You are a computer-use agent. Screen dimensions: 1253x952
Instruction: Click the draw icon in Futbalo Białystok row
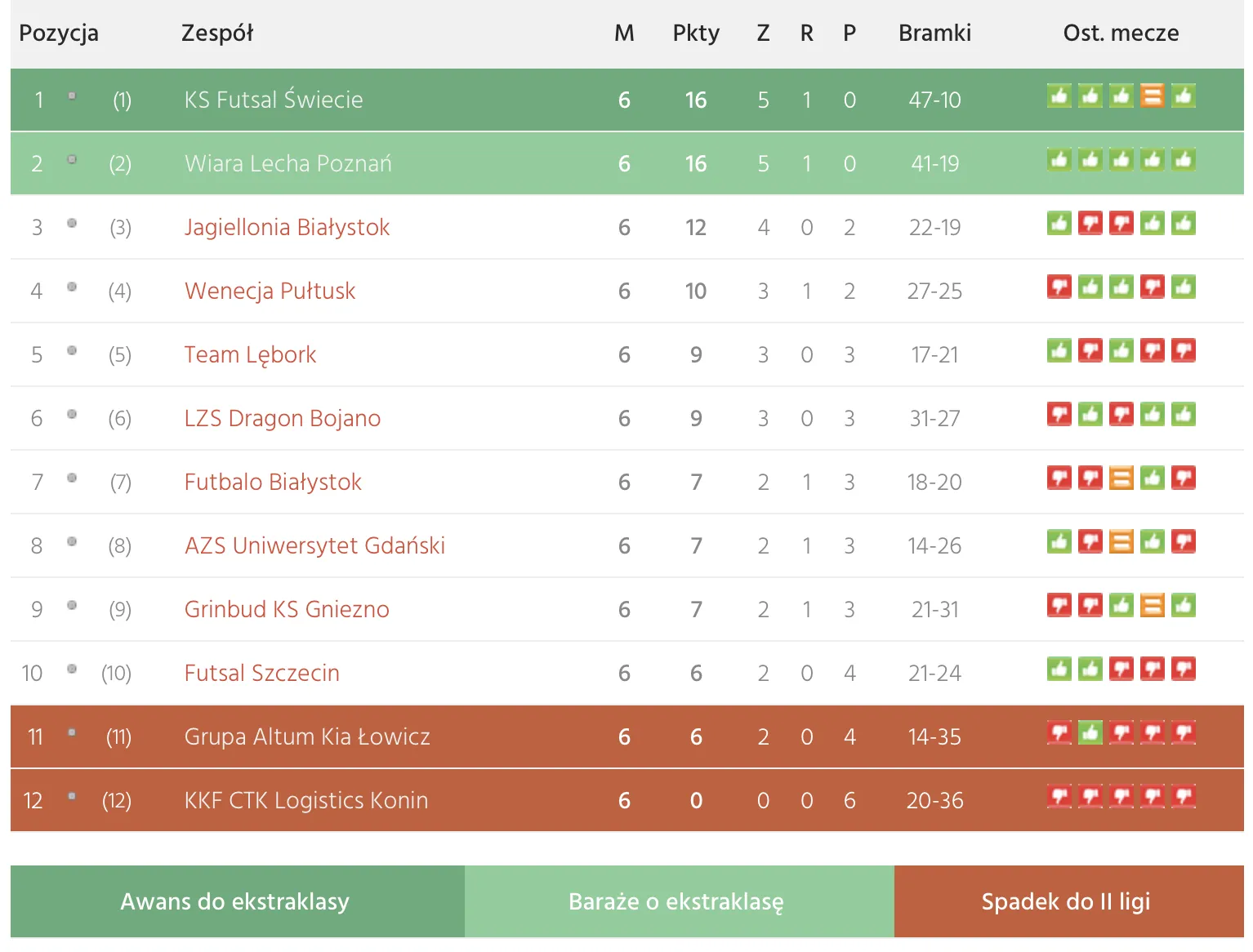pos(1121,478)
